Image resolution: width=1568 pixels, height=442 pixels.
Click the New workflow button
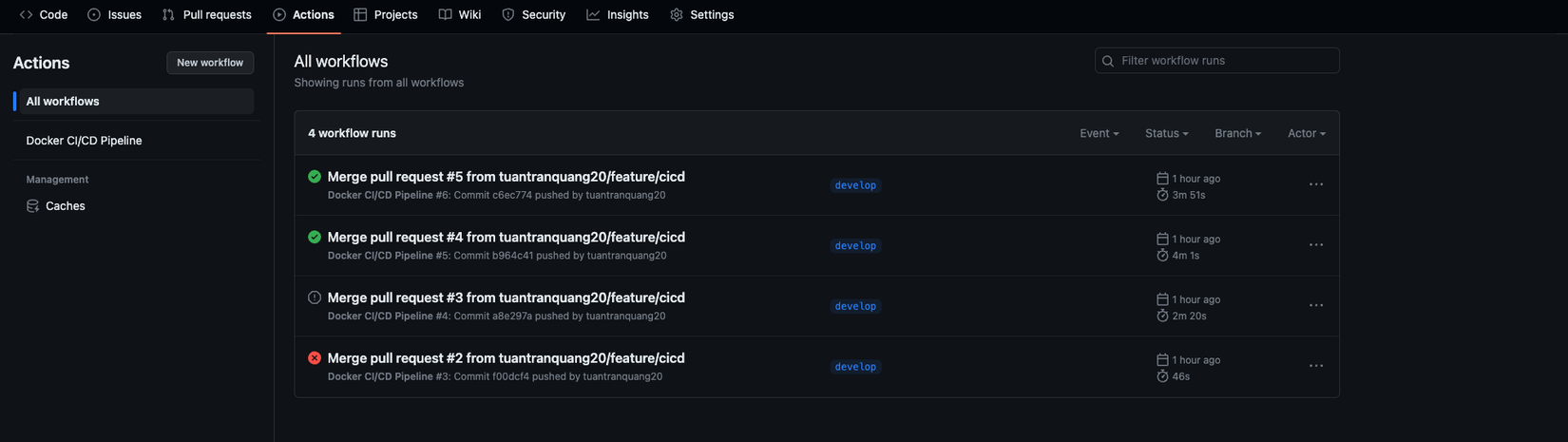pos(210,63)
